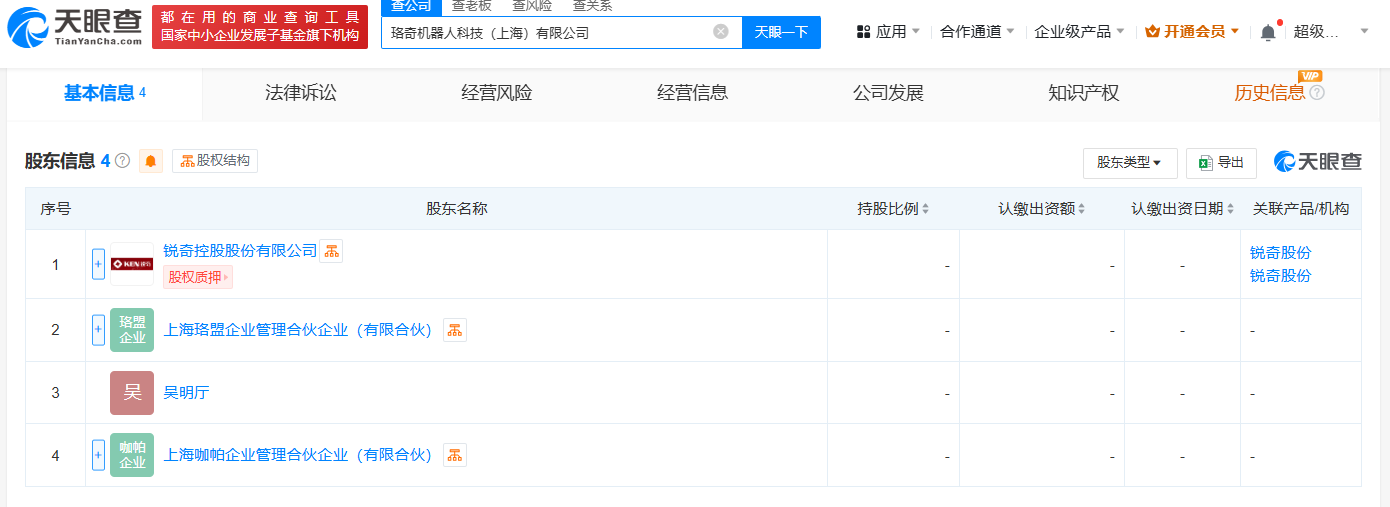Click the help question mark beside 股东信息
The width and height of the screenshot is (1390, 507).
(x=123, y=161)
